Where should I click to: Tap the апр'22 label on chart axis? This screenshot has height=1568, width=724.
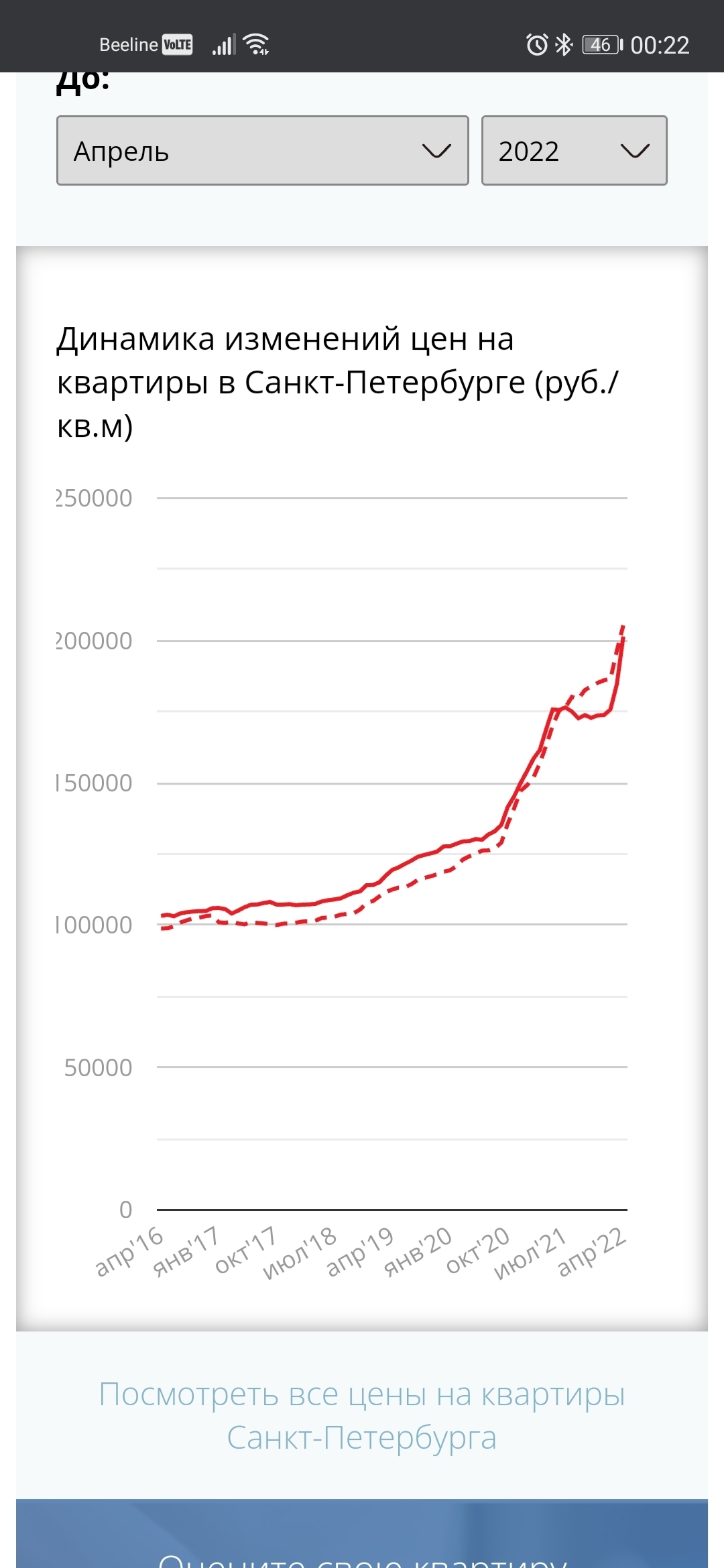click(x=592, y=1250)
